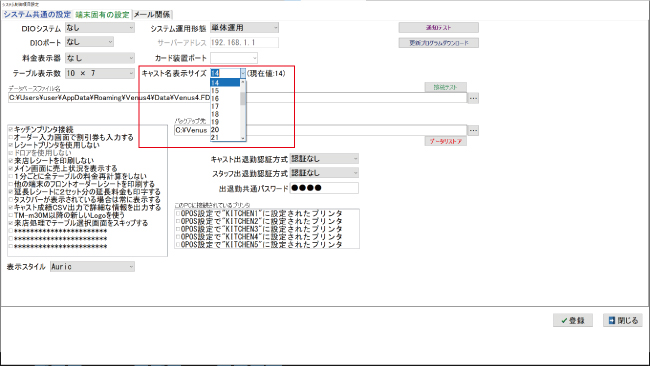Click the 出退勤共通パスワード field
Image resolution: width=650 pixels, height=366 pixels.
[324, 188]
